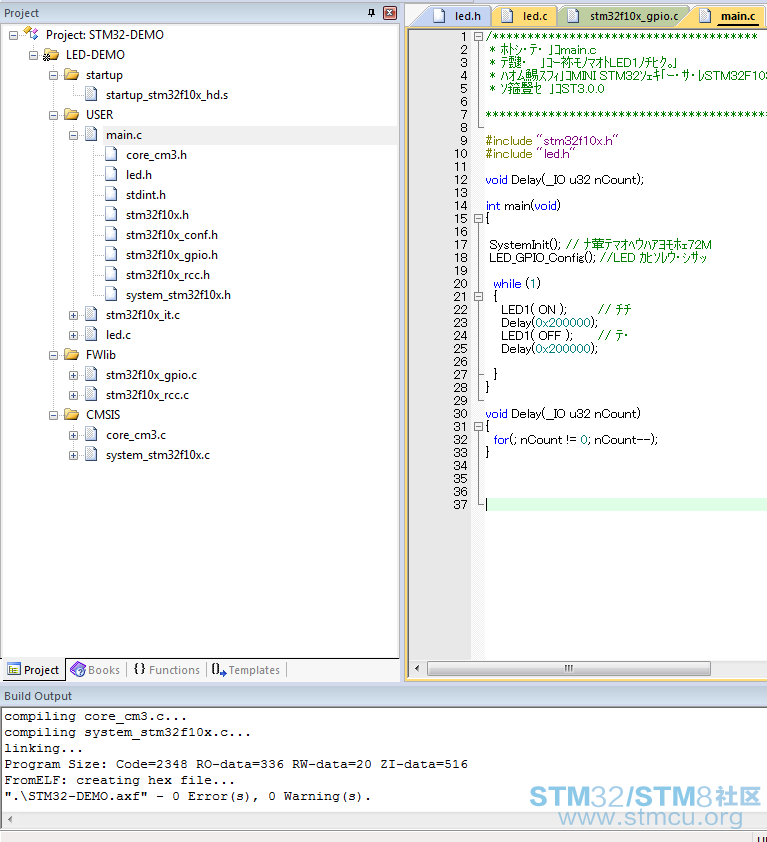Collapse the Project: STM32-DEMO root node
The width and height of the screenshot is (767, 842).
(x=13, y=35)
